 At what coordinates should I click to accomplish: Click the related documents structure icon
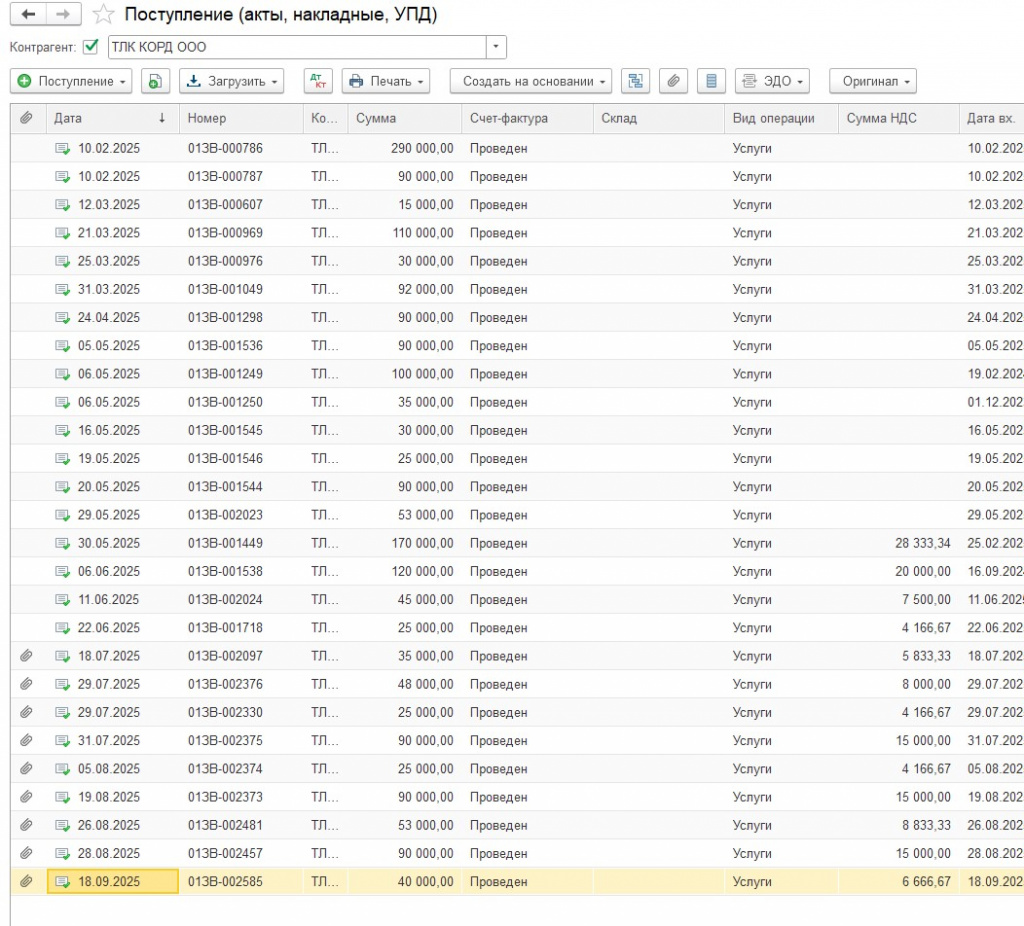[635, 81]
